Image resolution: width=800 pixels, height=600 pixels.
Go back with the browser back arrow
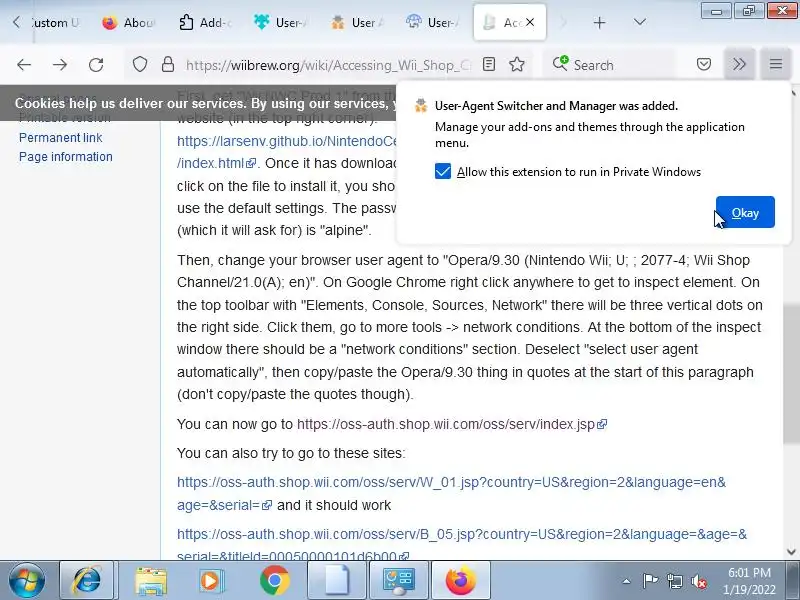point(23,65)
